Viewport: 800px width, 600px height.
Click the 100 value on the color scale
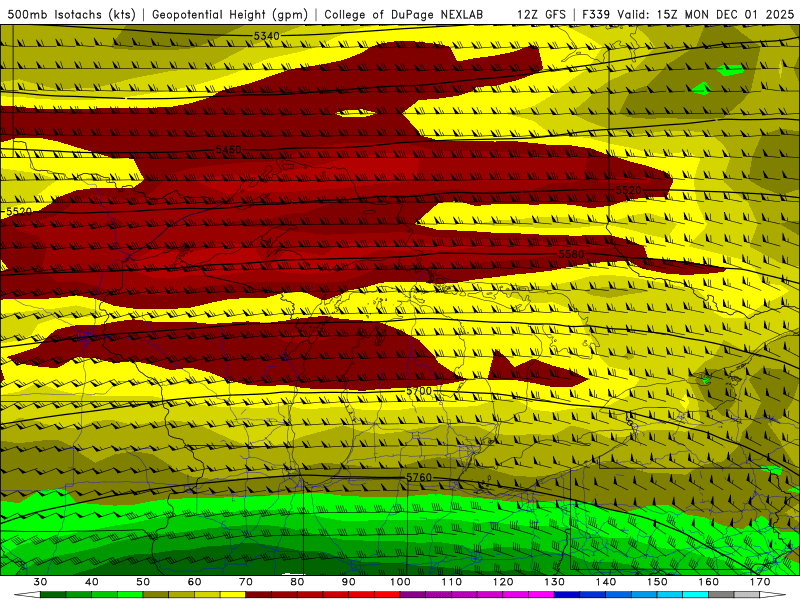pyautogui.click(x=400, y=582)
